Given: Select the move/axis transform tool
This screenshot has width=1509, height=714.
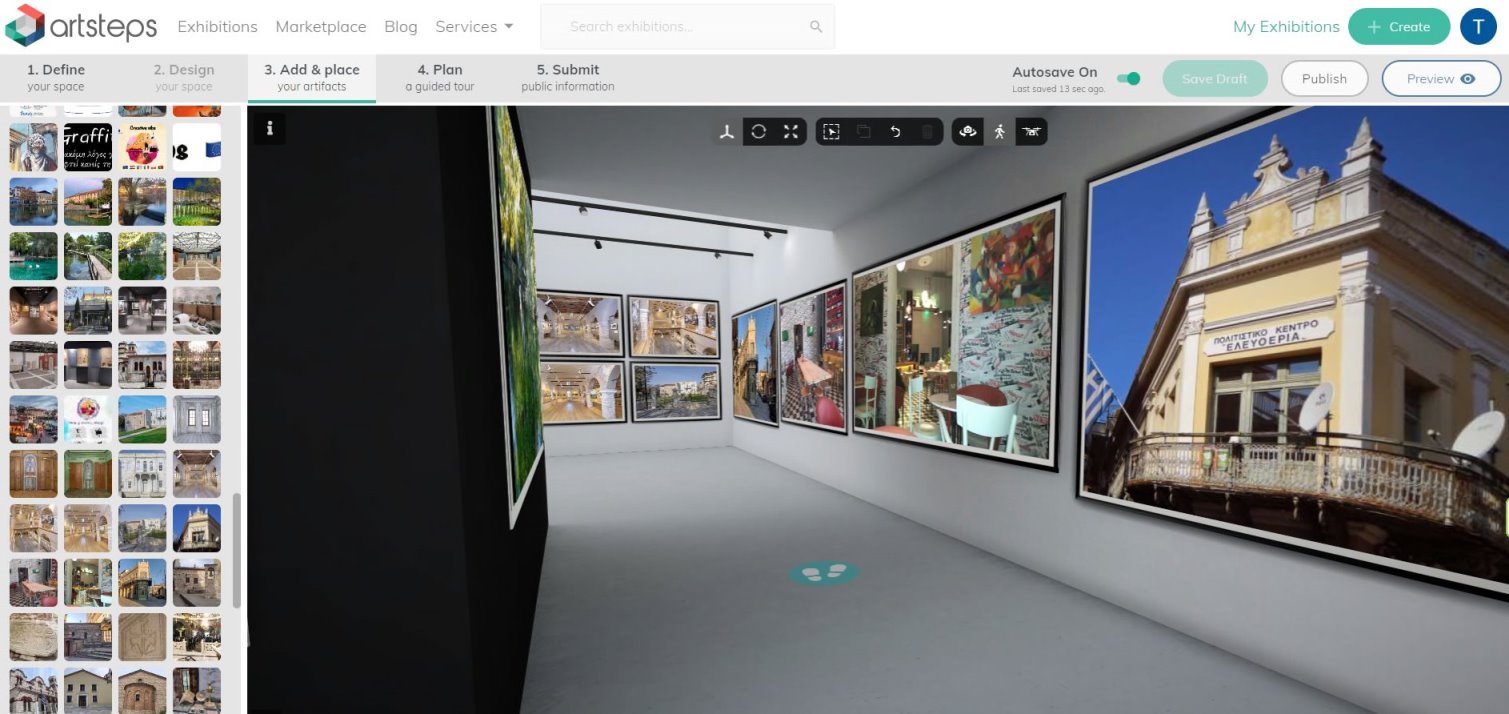Looking at the screenshot, I should pos(727,132).
